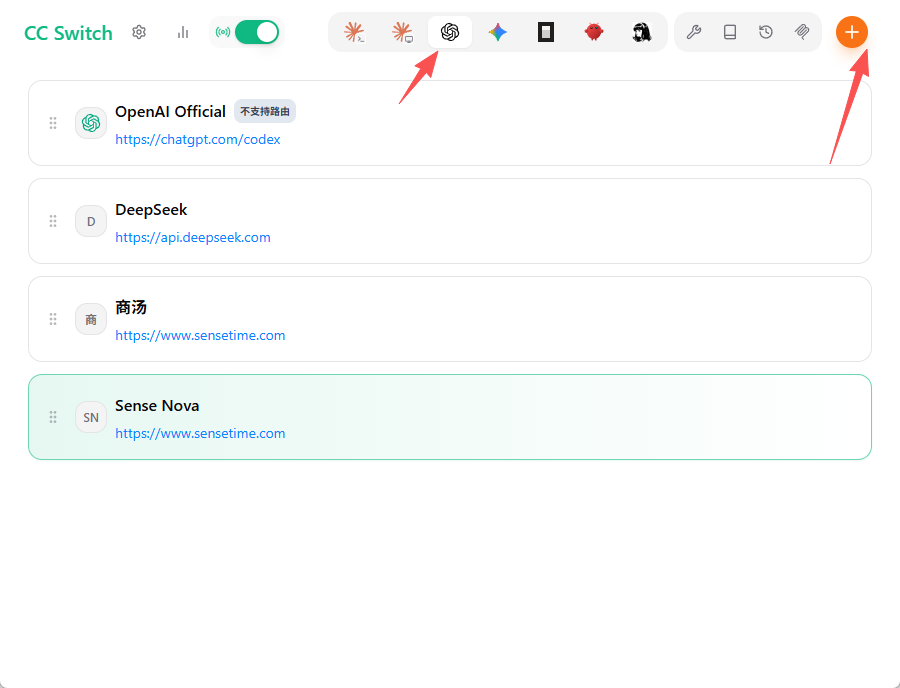The width and height of the screenshot is (900, 688).
Task: Select the black square app tab
Action: (546, 32)
